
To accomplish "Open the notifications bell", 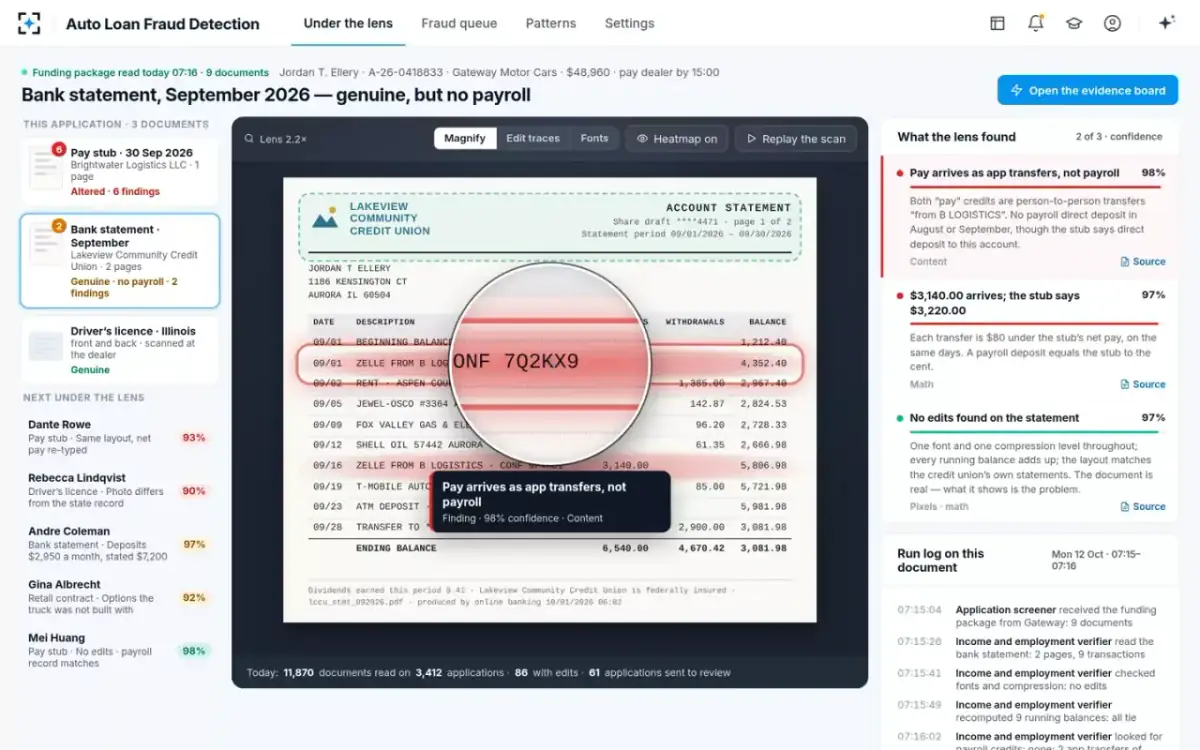I will pyautogui.click(x=1036, y=23).
